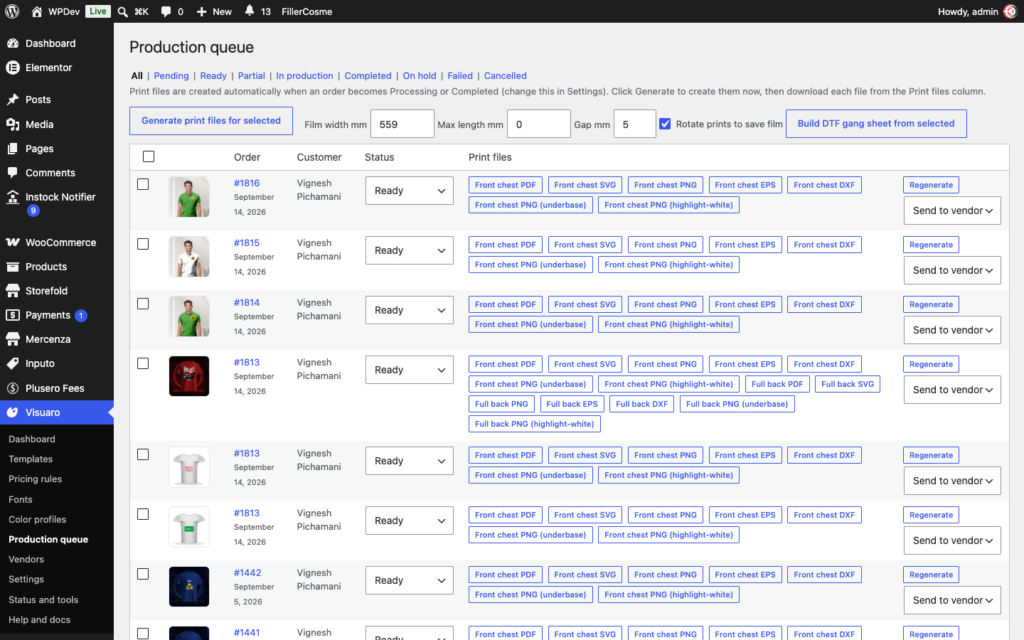The height and width of the screenshot is (640, 1024).
Task: Open FillerCosme in the admin bar
Action: (x=307, y=12)
